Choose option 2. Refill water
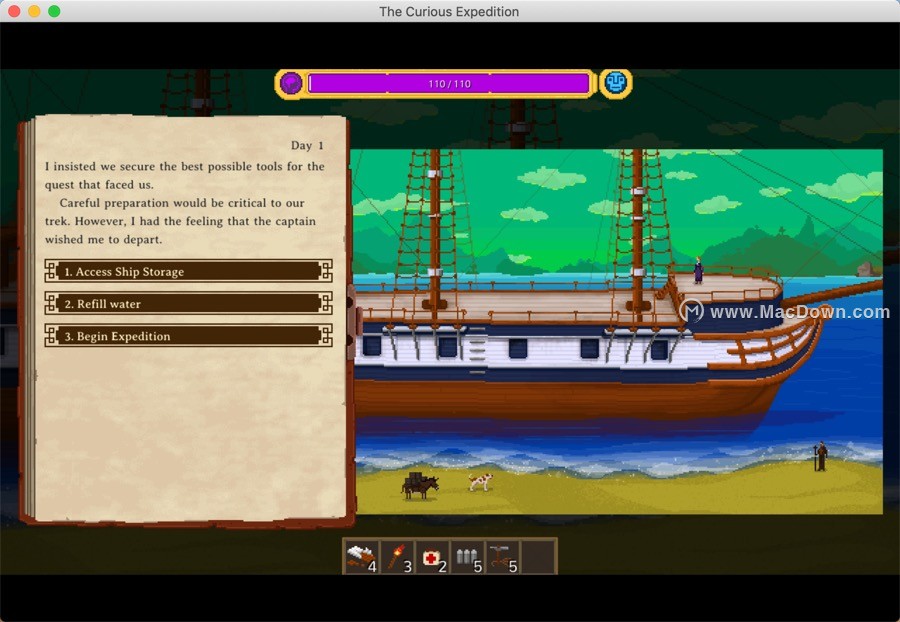Image resolution: width=900 pixels, height=622 pixels. (188, 303)
